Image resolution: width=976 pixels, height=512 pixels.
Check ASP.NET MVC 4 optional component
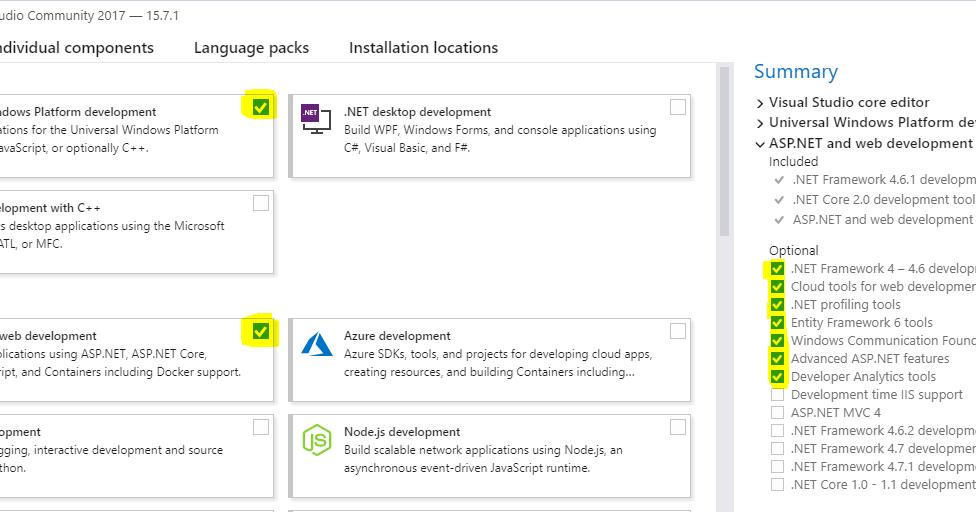pyautogui.click(x=777, y=413)
